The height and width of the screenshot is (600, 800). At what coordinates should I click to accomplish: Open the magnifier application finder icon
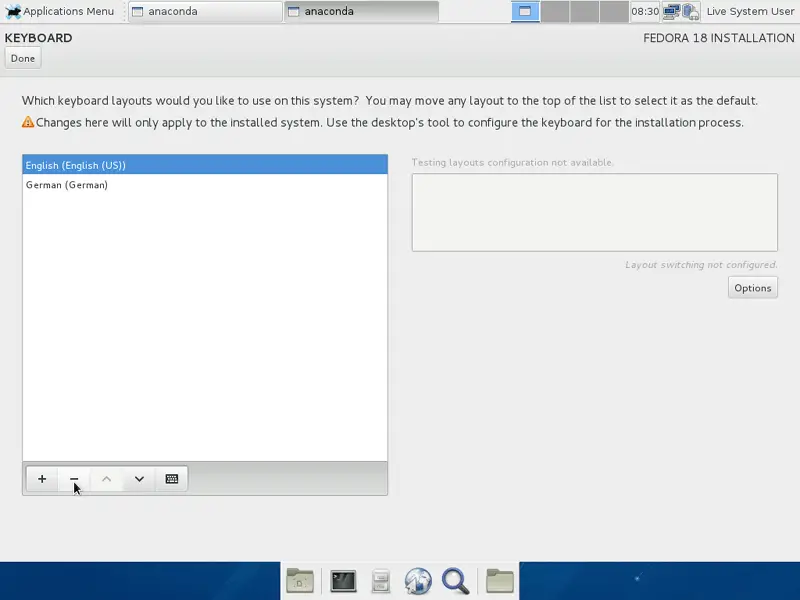click(x=456, y=580)
